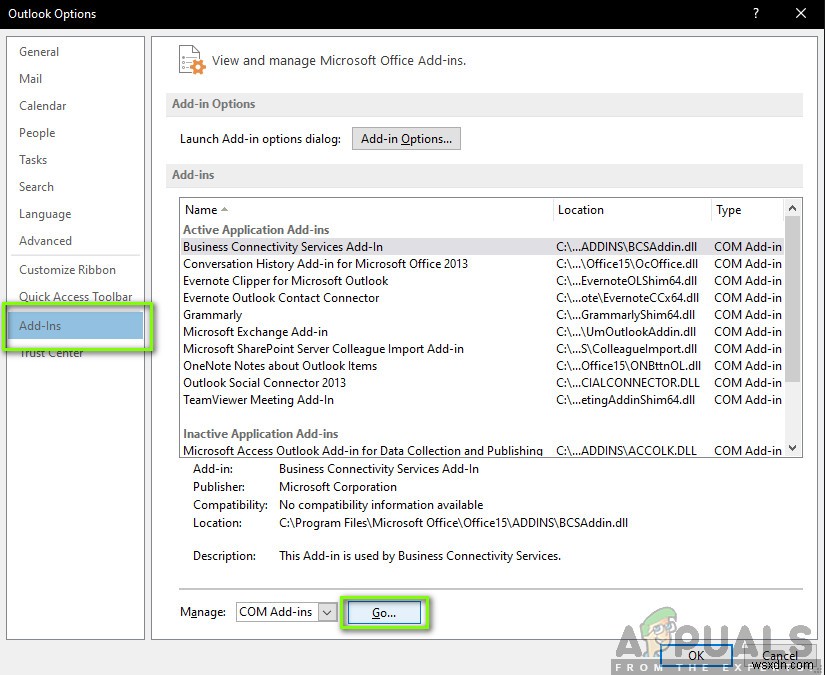Select the Grammarly add-in entry
Screen dimensions: 825x675
point(212,314)
